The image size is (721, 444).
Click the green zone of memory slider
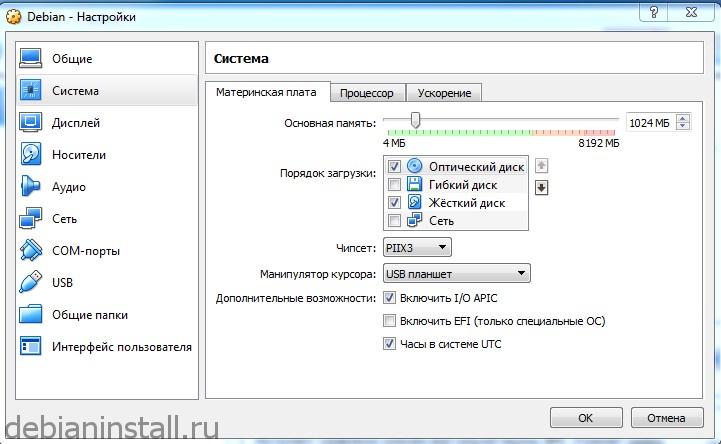(460, 132)
